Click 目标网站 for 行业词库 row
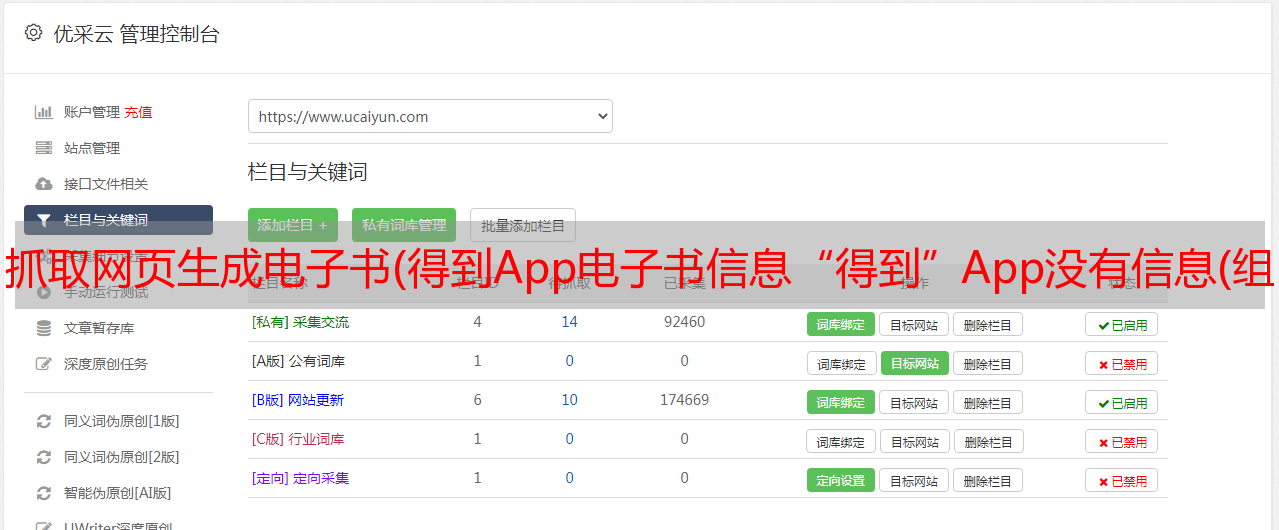The width and height of the screenshot is (1279, 530). [x=915, y=441]
